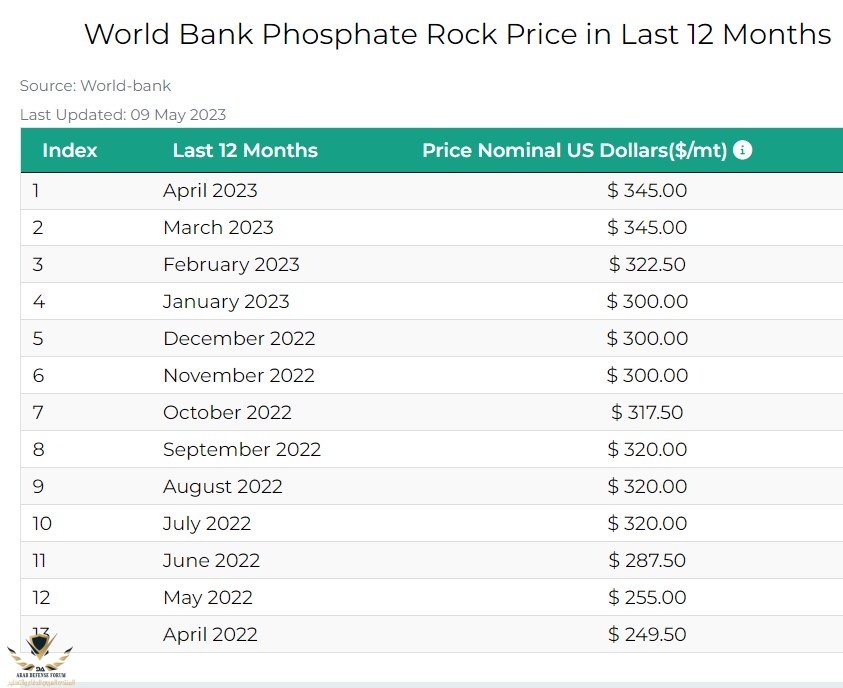Viewport: 843px width, 688px height.
Task: Select the April 2022 price $ 249.50
Action: point(647,635)
